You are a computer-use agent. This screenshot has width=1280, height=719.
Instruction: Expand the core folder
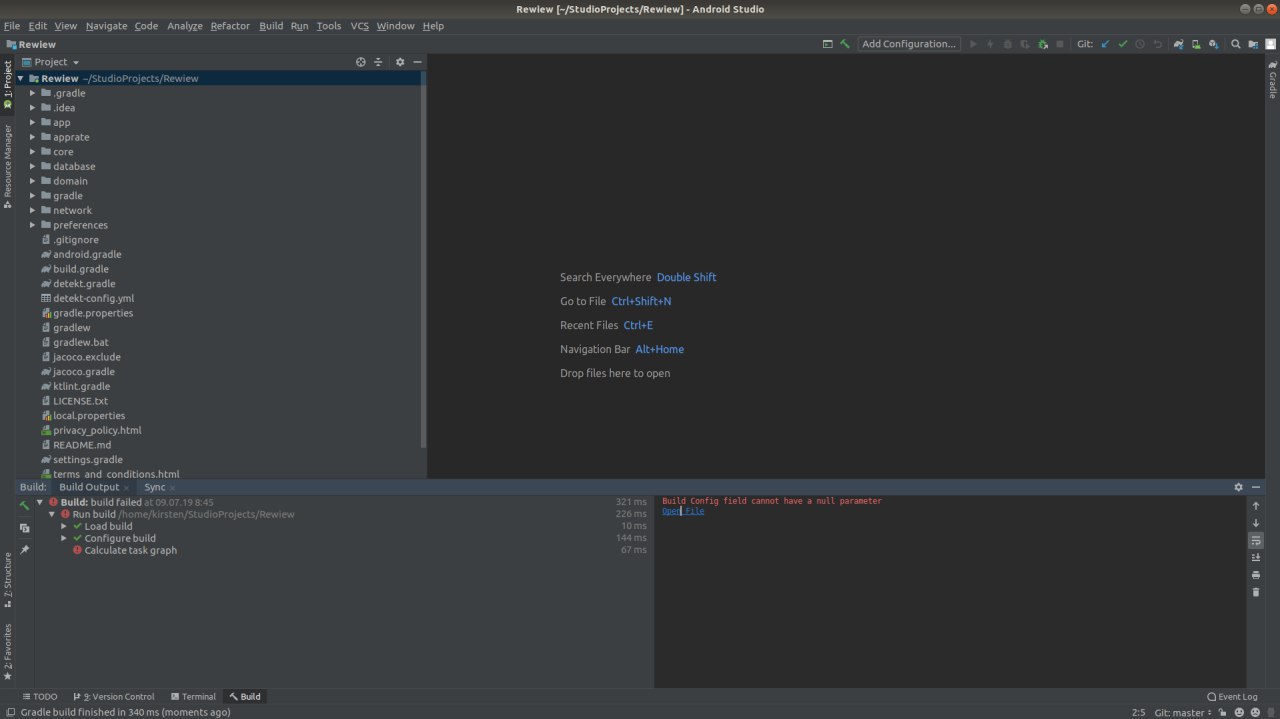click(x=32, y=152)
